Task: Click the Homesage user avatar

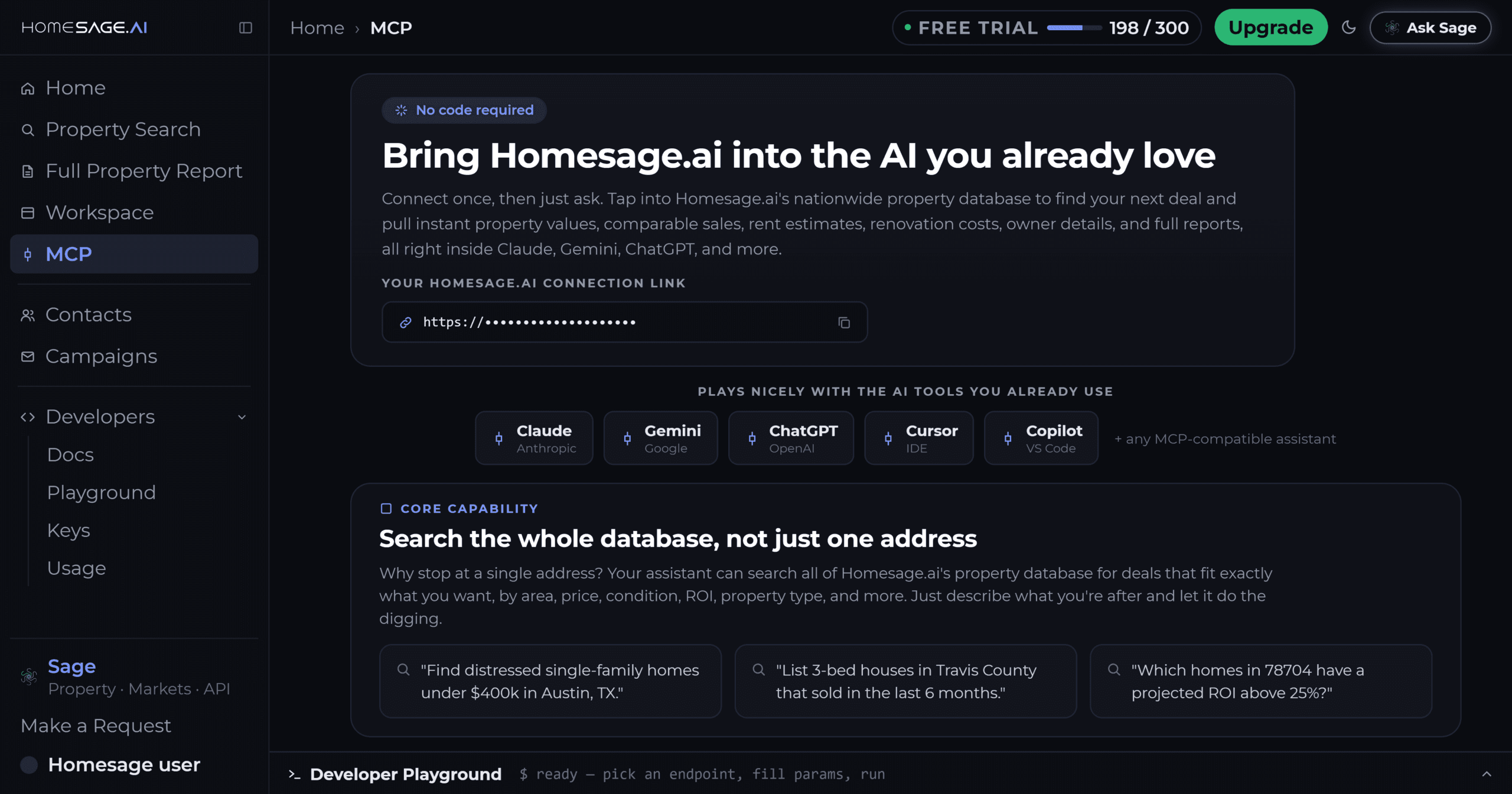Action: click(29, 765)
